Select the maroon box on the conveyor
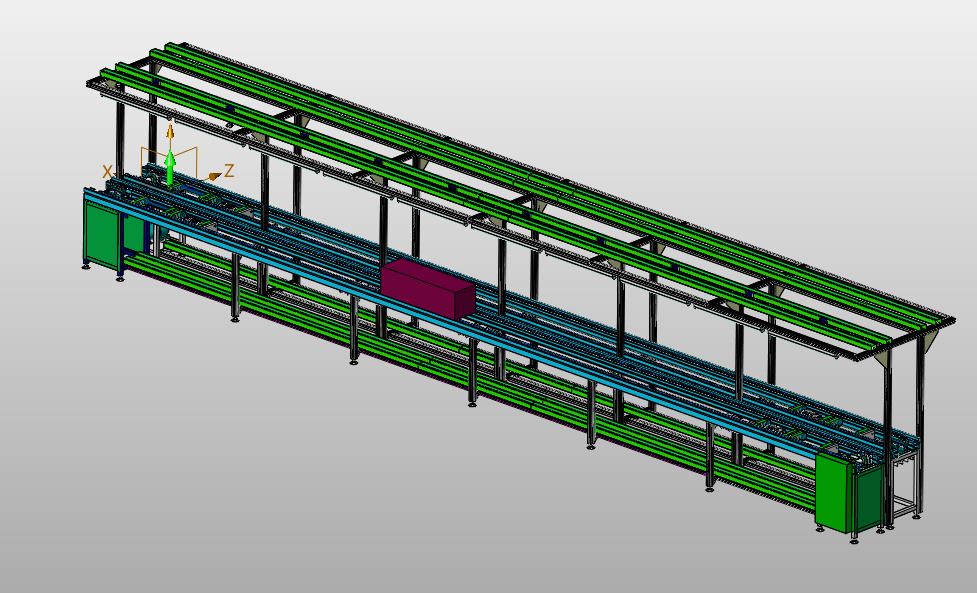Image resolution: width=977 pixels, height=593 pixels. click(x=427, y=290)
